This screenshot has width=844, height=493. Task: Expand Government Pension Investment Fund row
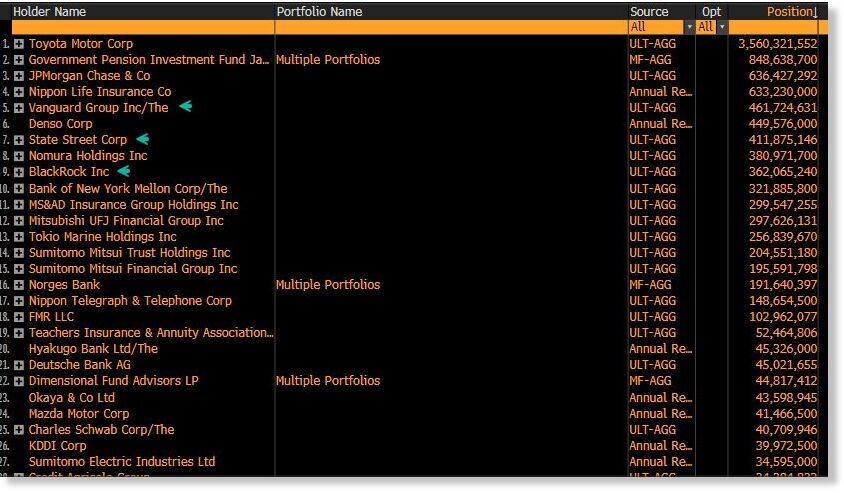click(19, 60)
